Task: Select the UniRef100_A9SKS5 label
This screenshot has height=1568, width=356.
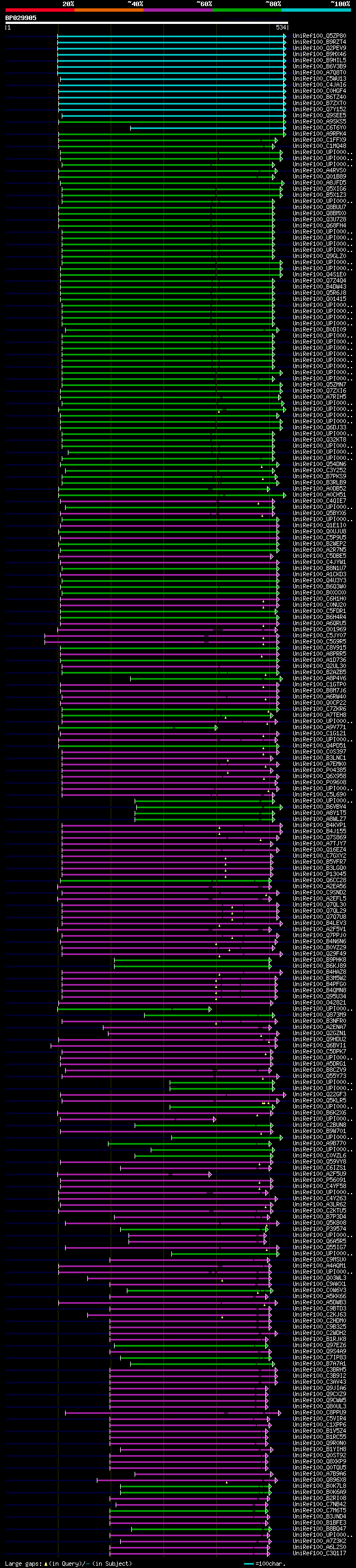Action: pyautogui.click(x=319, y=122)
